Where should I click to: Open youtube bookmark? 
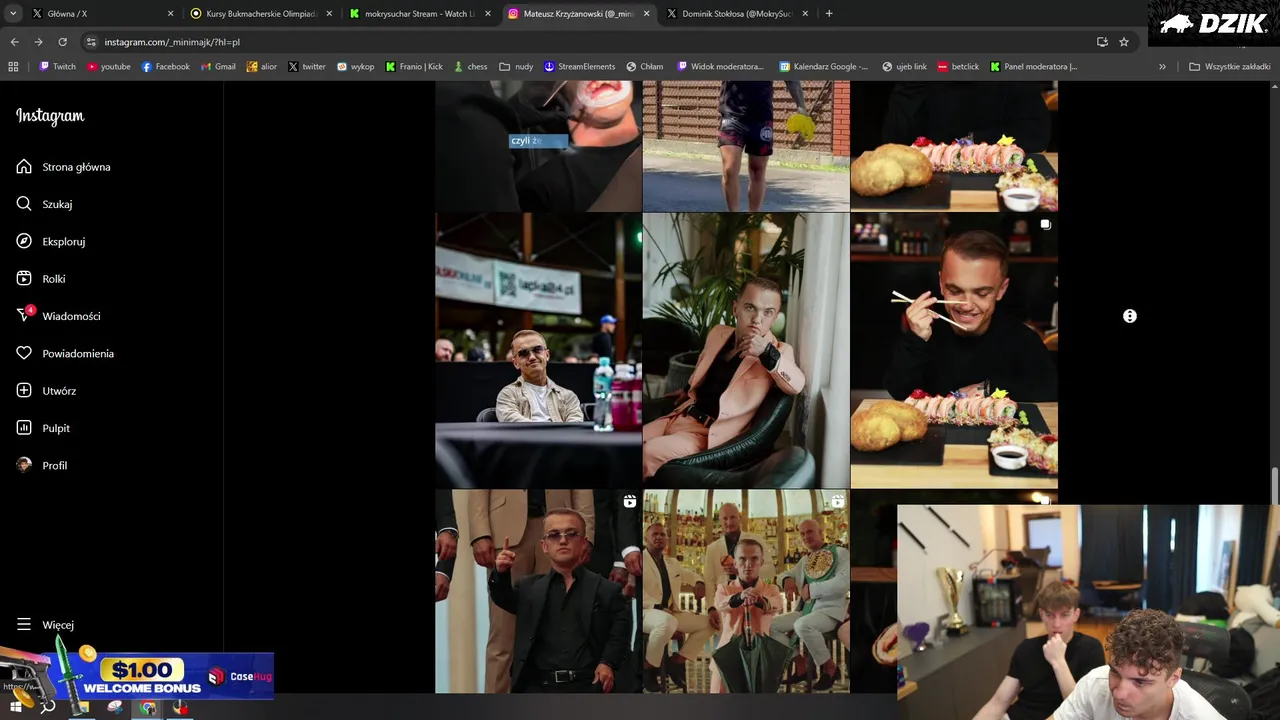(108, 67)
